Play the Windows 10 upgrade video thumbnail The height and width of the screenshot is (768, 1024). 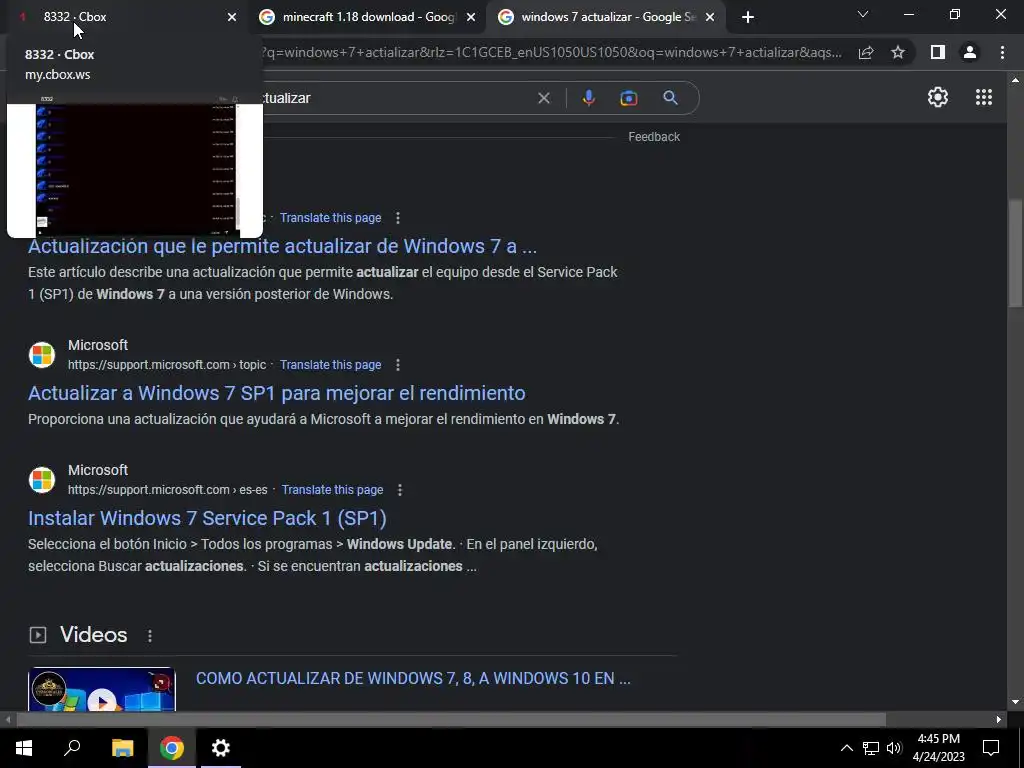point(102,689)
